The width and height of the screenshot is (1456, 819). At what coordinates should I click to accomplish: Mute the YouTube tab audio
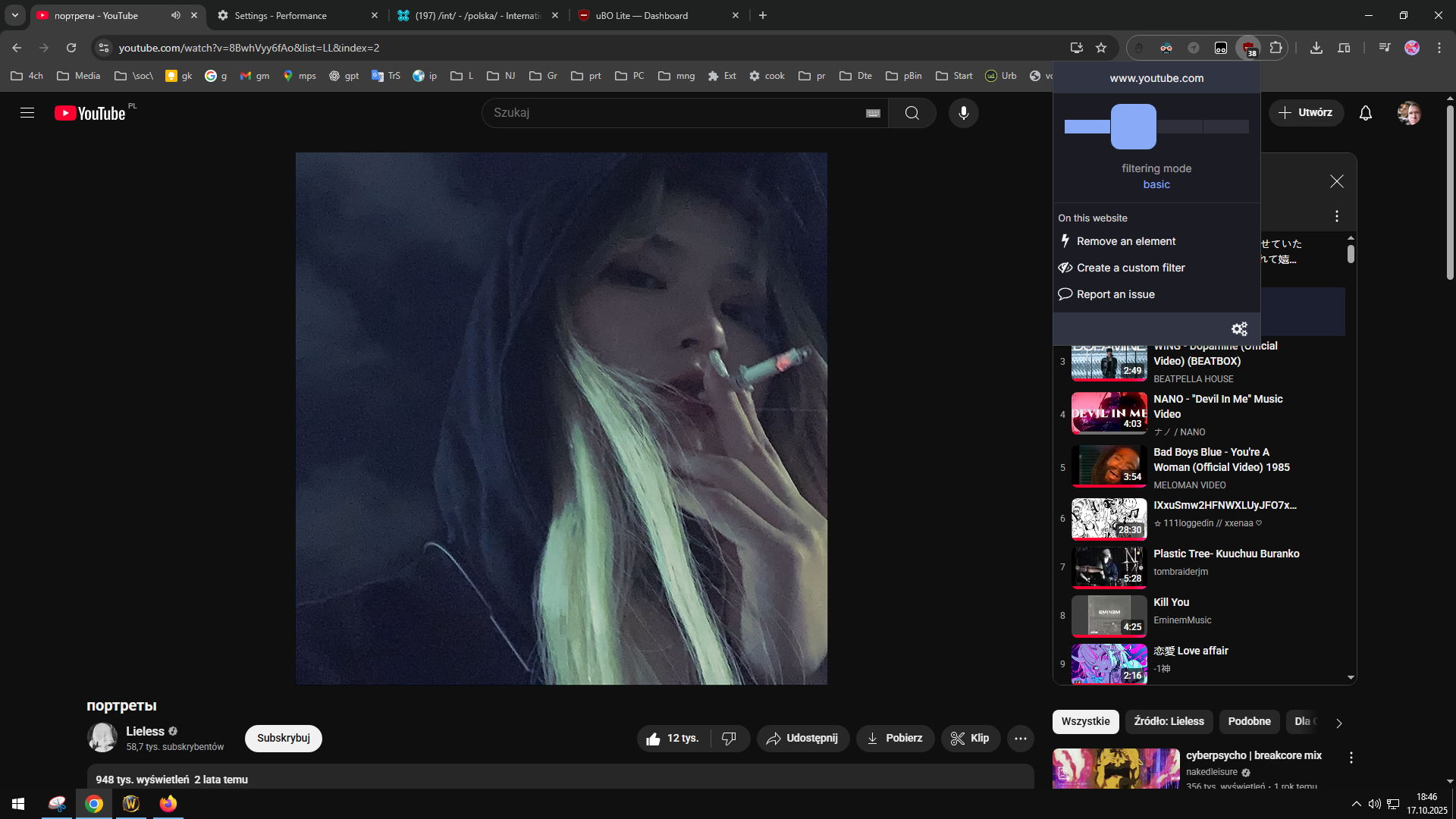click(x=176, y=15)
